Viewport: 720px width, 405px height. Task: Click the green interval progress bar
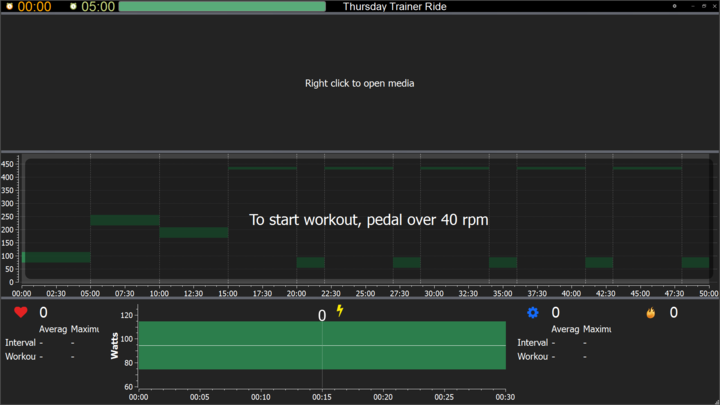(222, 6)
